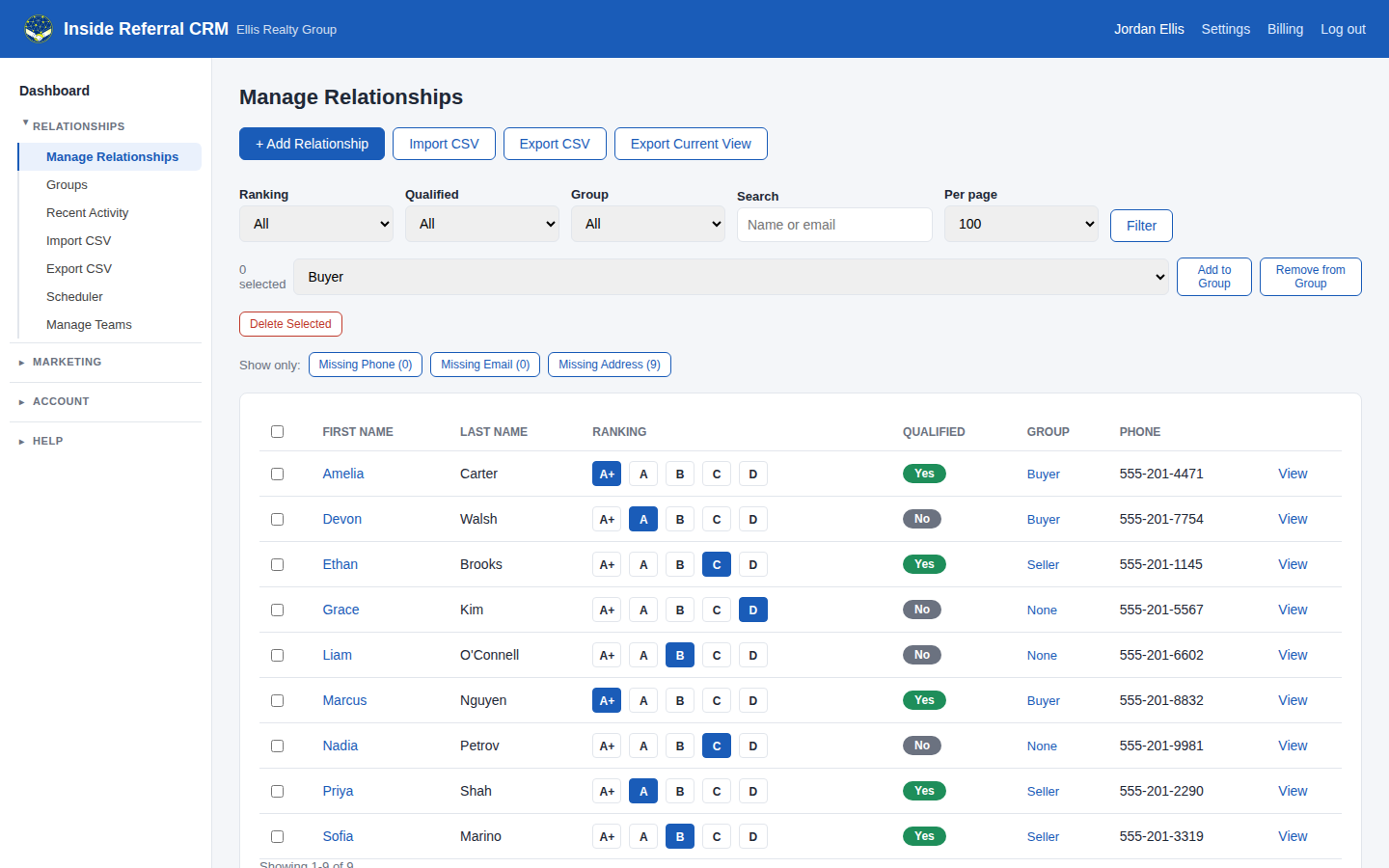
Task: Click the Inside Referral CRM logo icon
Action: tap(39, 29)
